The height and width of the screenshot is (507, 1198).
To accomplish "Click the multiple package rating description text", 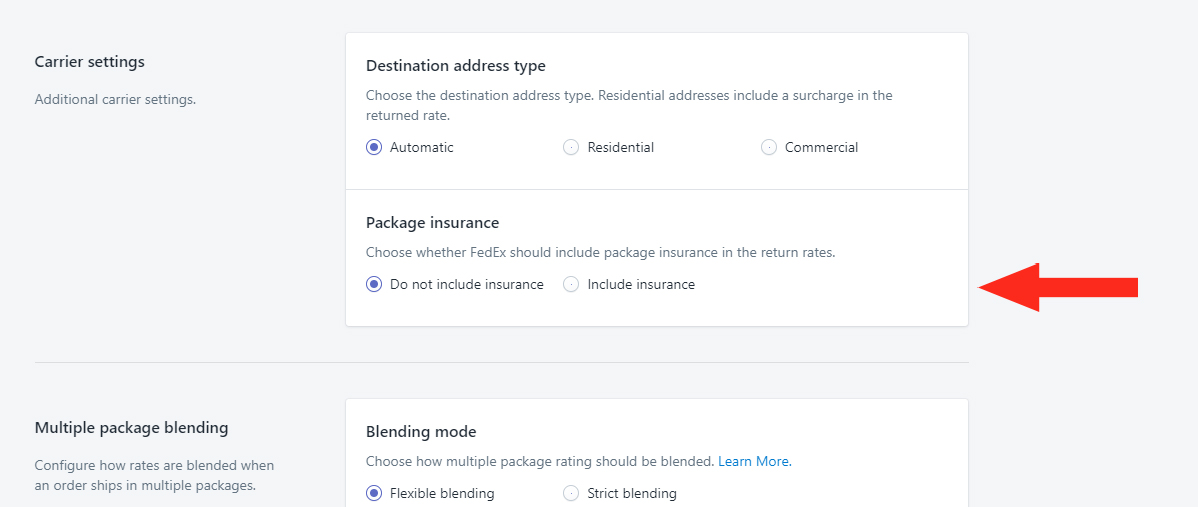I will 539,461.
